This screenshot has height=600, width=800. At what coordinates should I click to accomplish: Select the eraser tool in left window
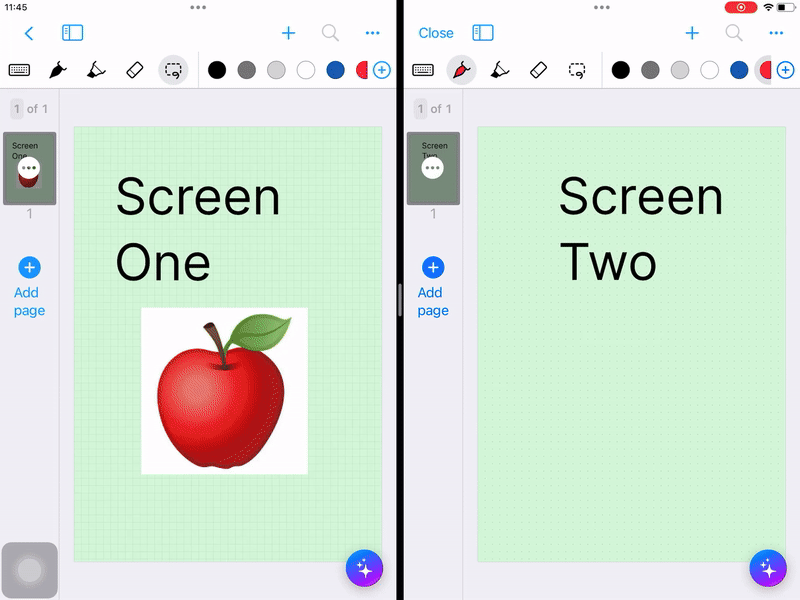135,70
